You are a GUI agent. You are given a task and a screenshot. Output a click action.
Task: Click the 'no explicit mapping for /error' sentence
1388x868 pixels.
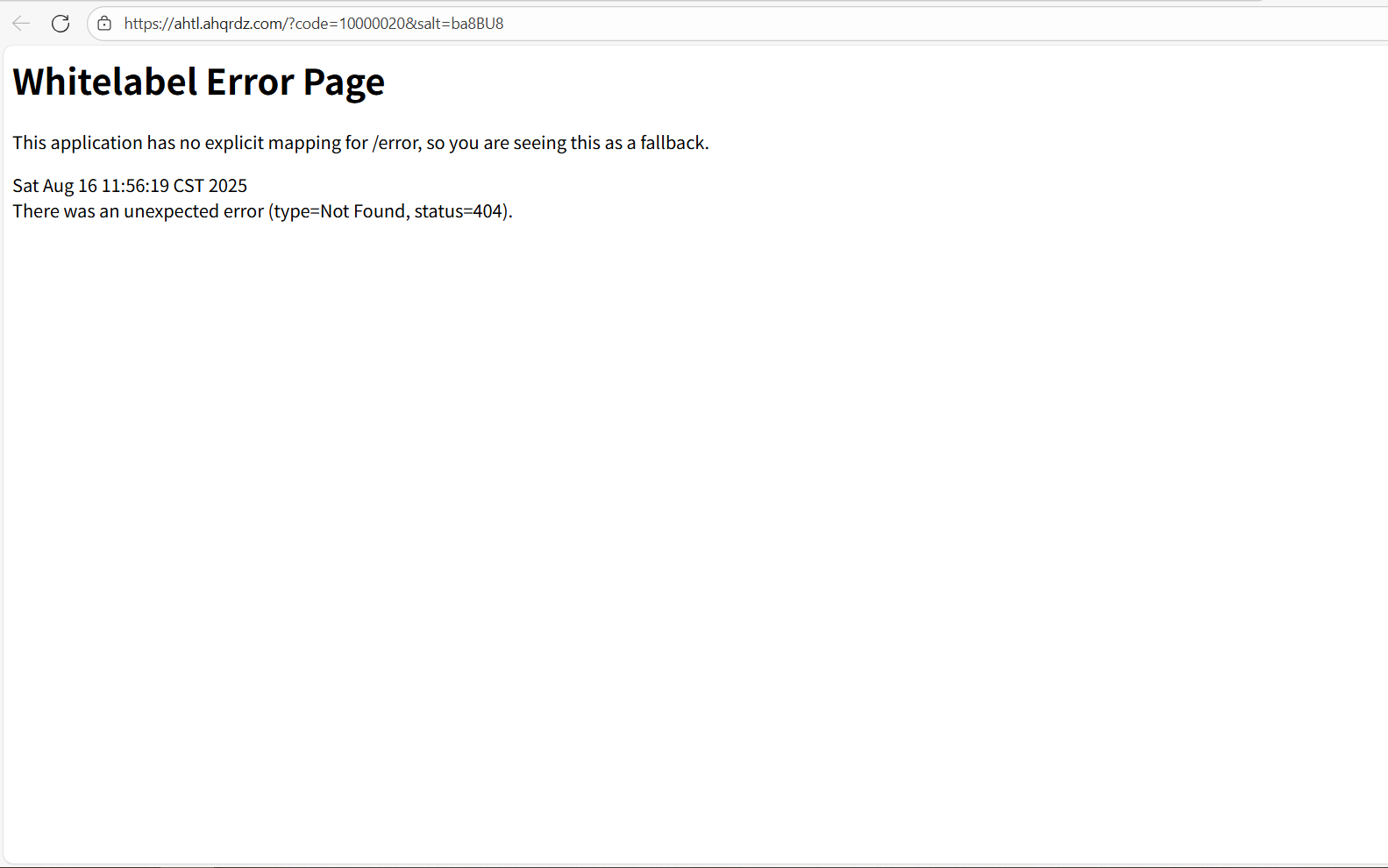tap(360, 143)
